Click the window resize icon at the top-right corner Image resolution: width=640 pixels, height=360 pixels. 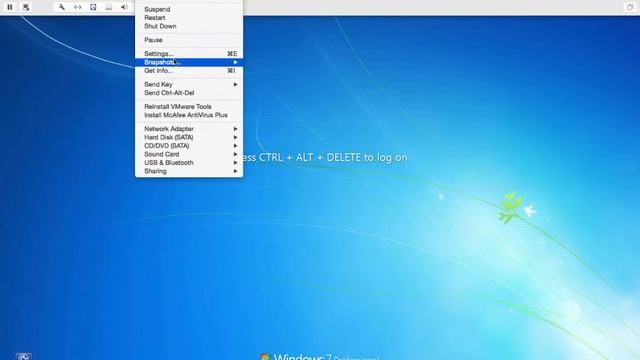coord(629,7)
